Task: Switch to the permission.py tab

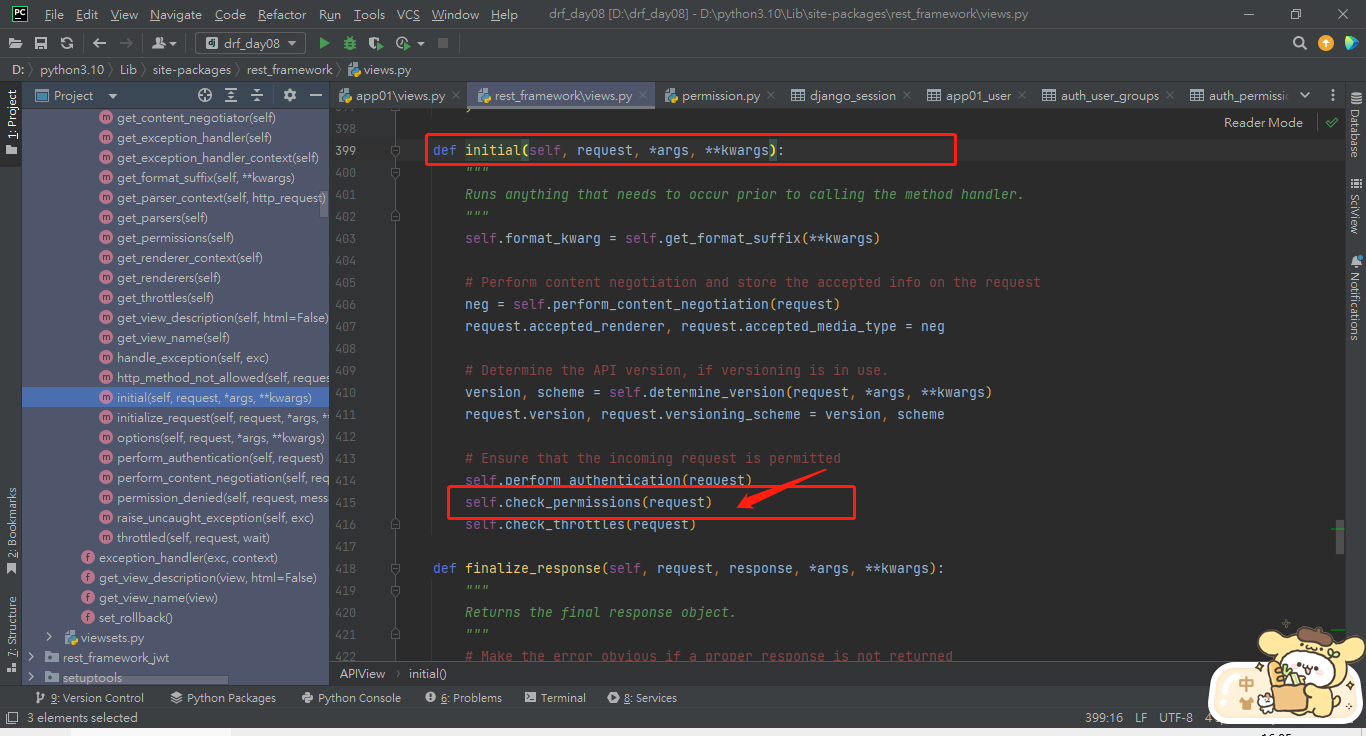Action: (720, 96)
